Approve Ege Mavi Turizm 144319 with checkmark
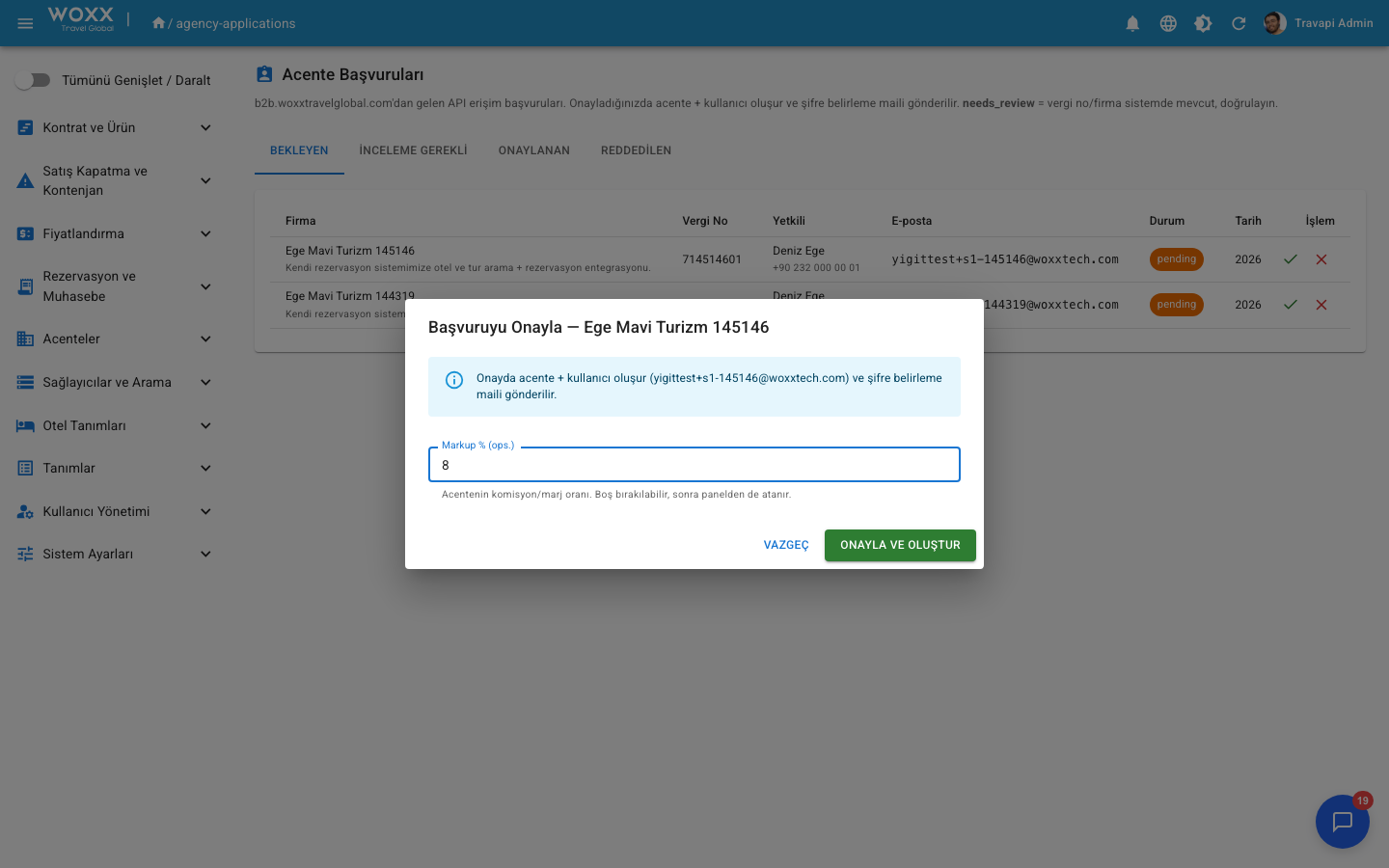Screen dimensions: 1389x868 coord(1291,305)
